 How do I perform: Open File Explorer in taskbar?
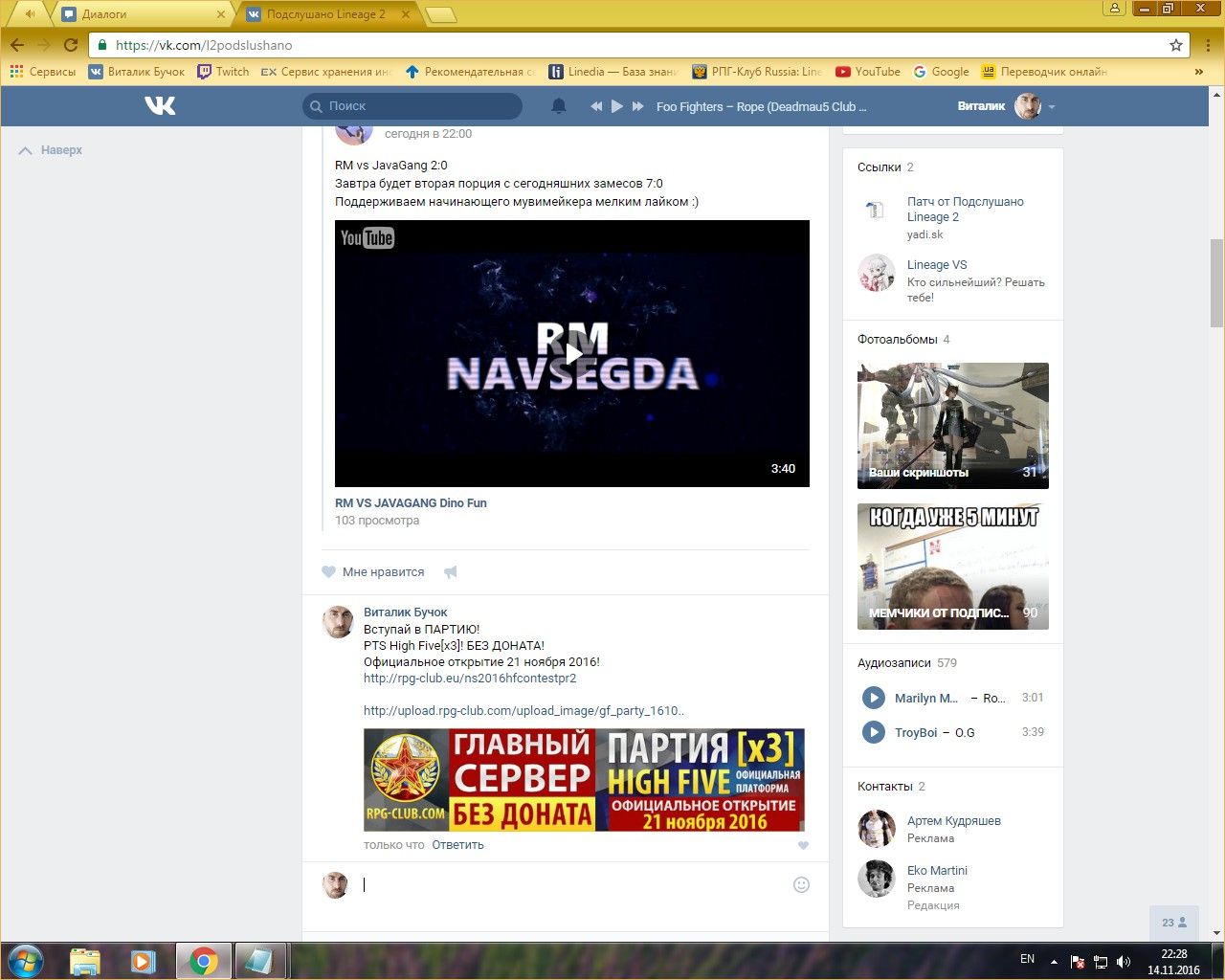[x=85, y=961]
